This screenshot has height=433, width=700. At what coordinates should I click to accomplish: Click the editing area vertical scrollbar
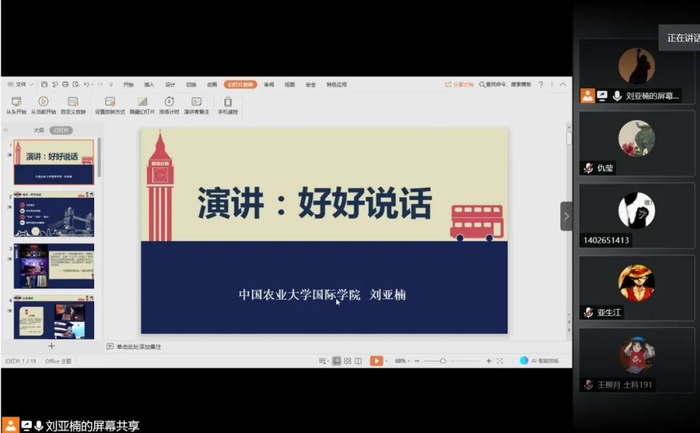(x=569, y=137)
